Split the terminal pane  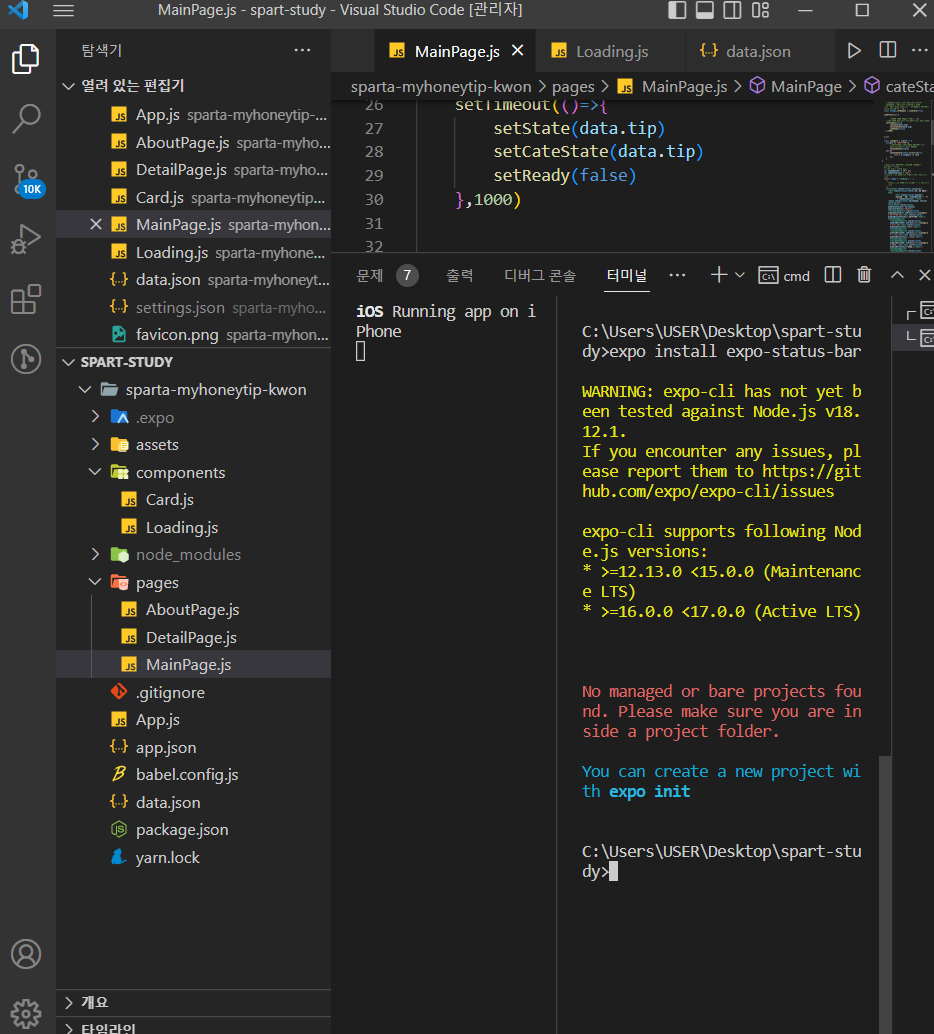(833, 275)
